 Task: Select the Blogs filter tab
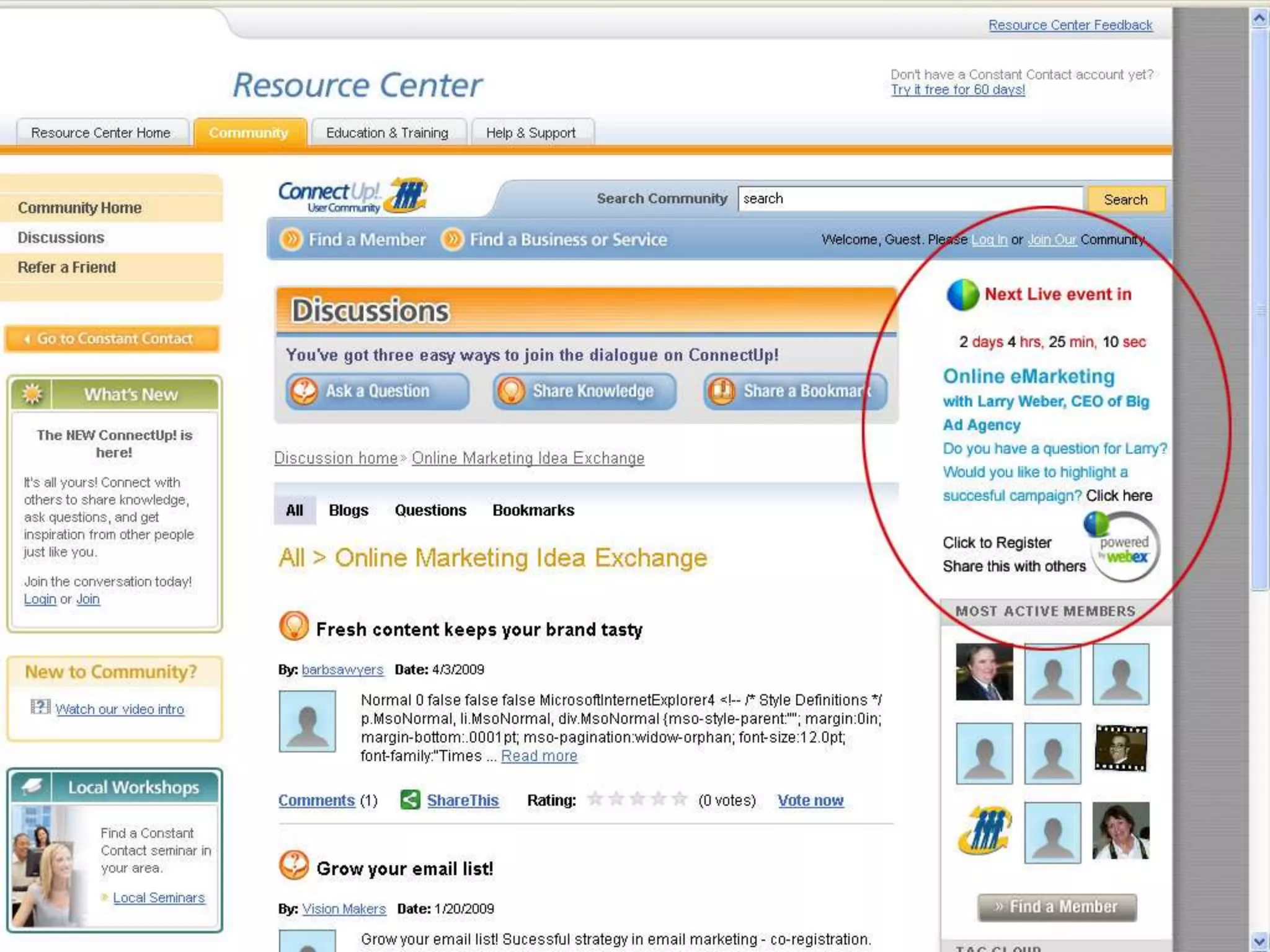click(x=349, y=510)
